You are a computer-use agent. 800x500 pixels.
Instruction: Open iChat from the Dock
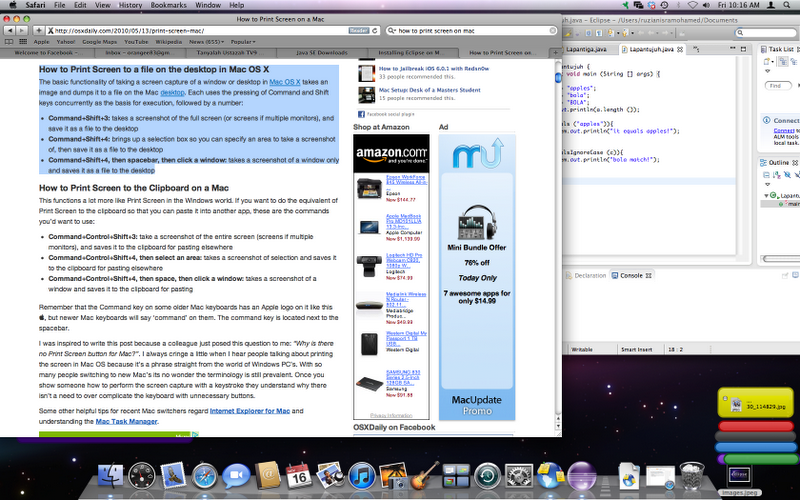pyautogui.click(x=236, y=476)
